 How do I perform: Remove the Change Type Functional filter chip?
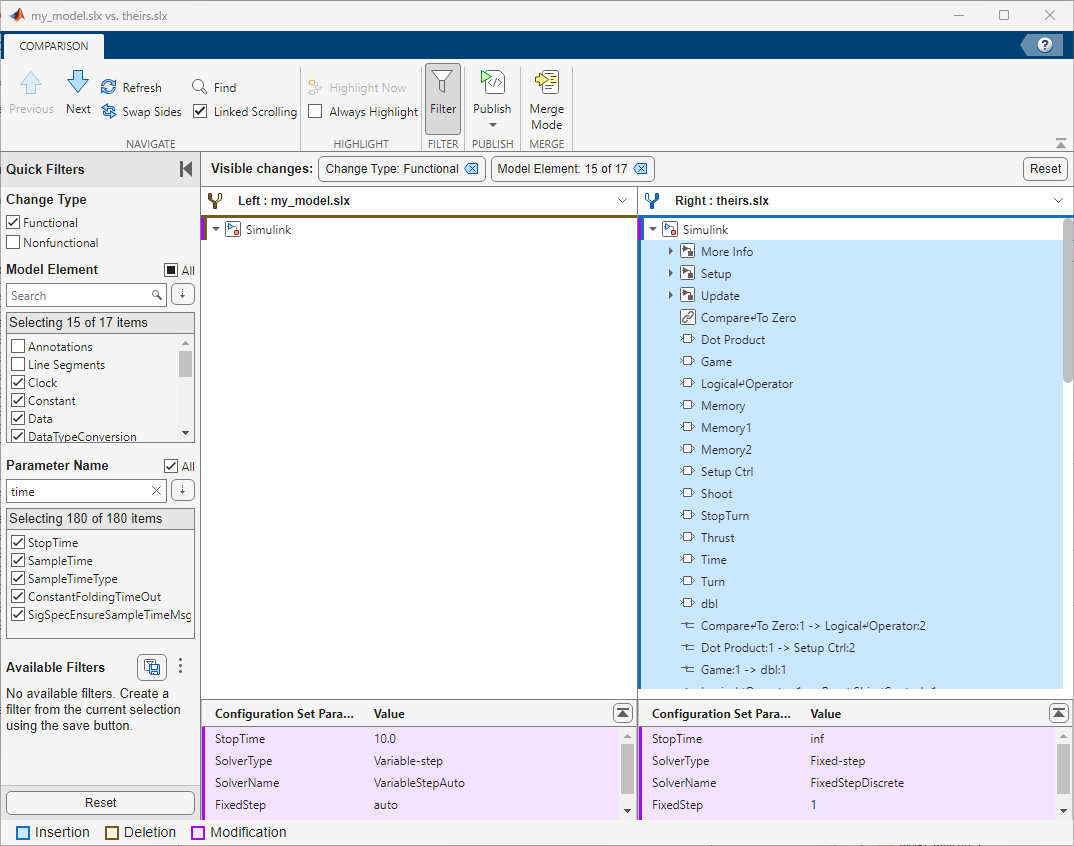472,168
